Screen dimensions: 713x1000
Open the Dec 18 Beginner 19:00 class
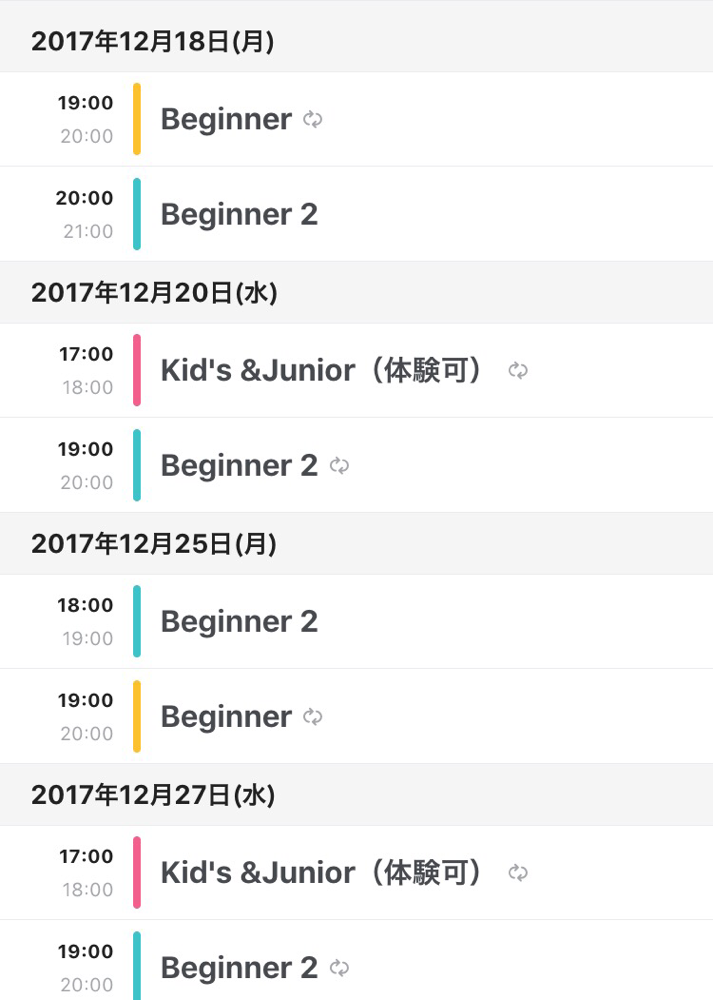coord(356,119)
